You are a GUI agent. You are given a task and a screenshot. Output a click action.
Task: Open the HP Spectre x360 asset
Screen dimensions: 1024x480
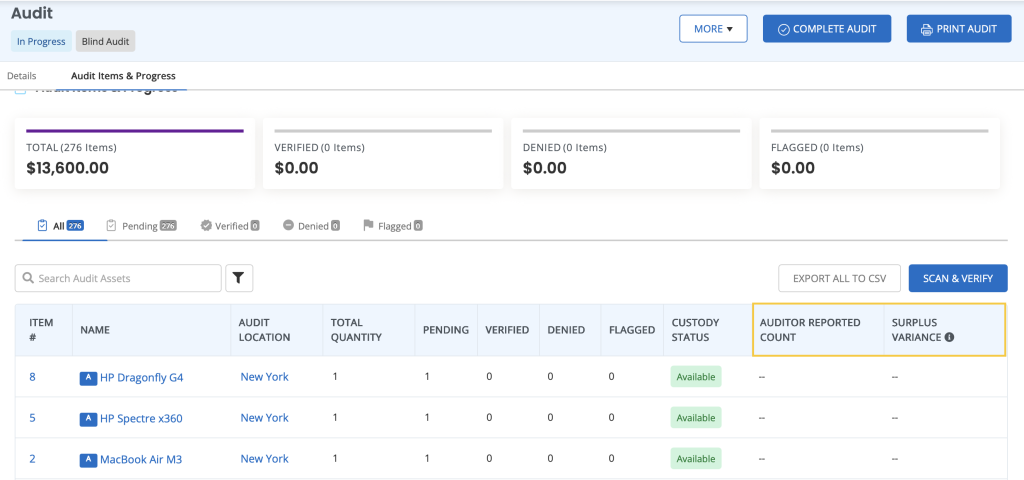tap(141, 419)
